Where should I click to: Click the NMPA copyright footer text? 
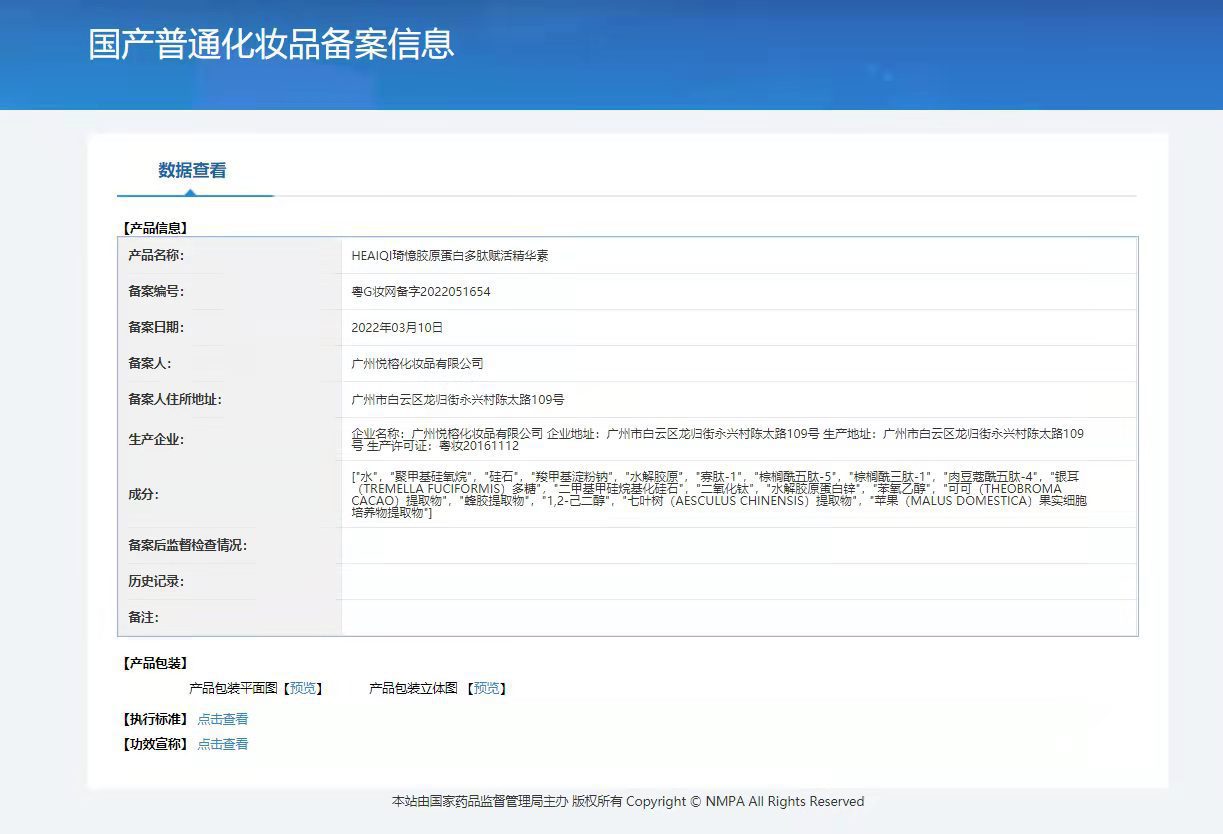pyautogui.click(x=628, y=801)
